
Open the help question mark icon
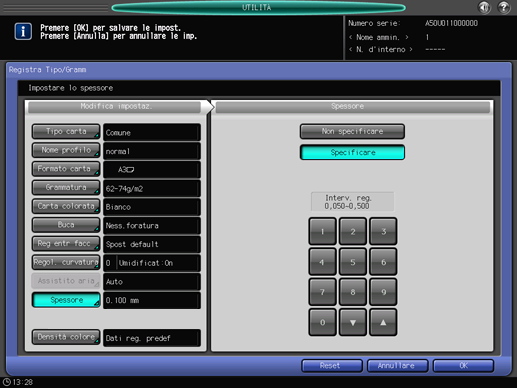(503, 7)
